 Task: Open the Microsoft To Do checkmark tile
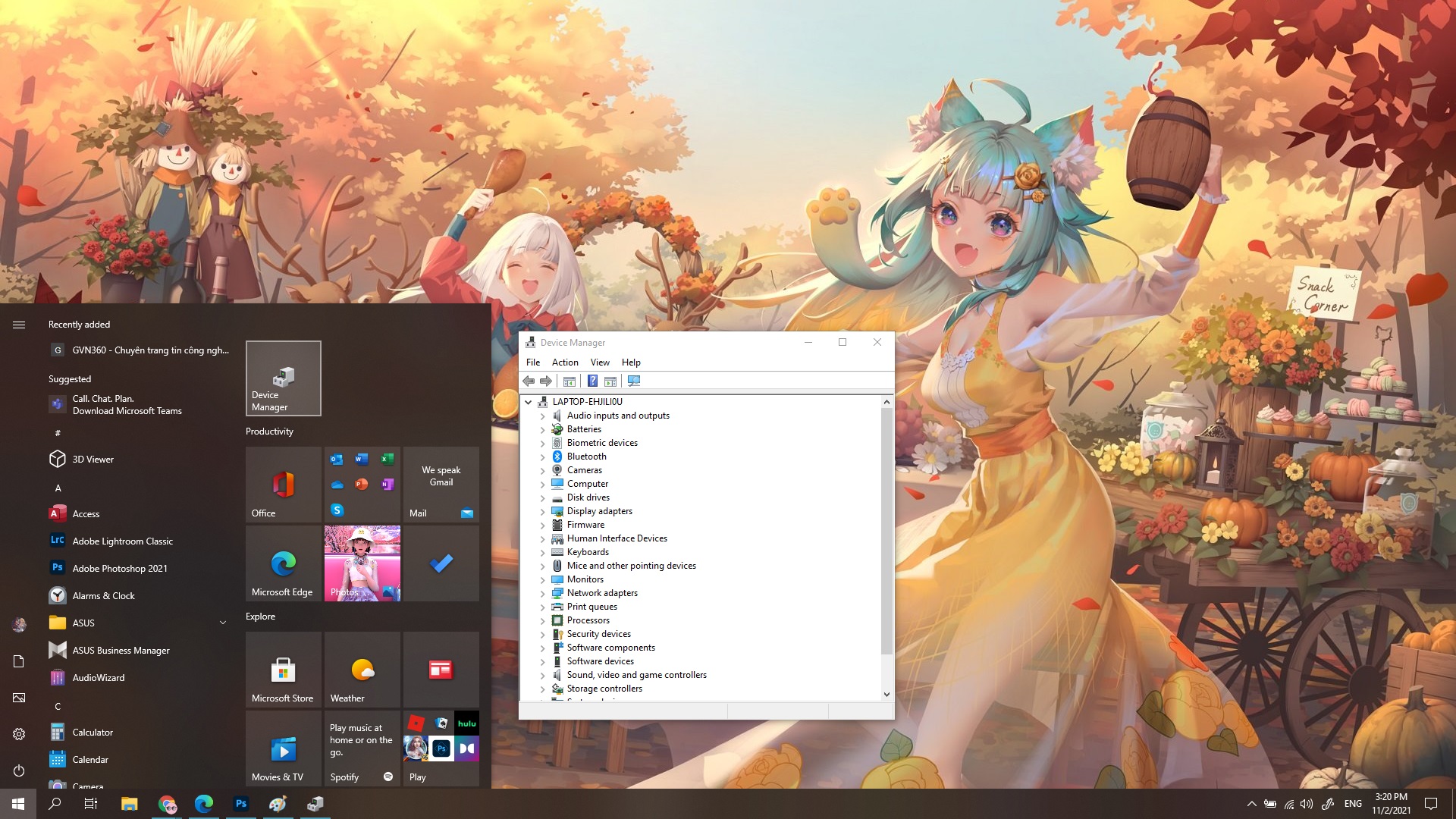441,563
